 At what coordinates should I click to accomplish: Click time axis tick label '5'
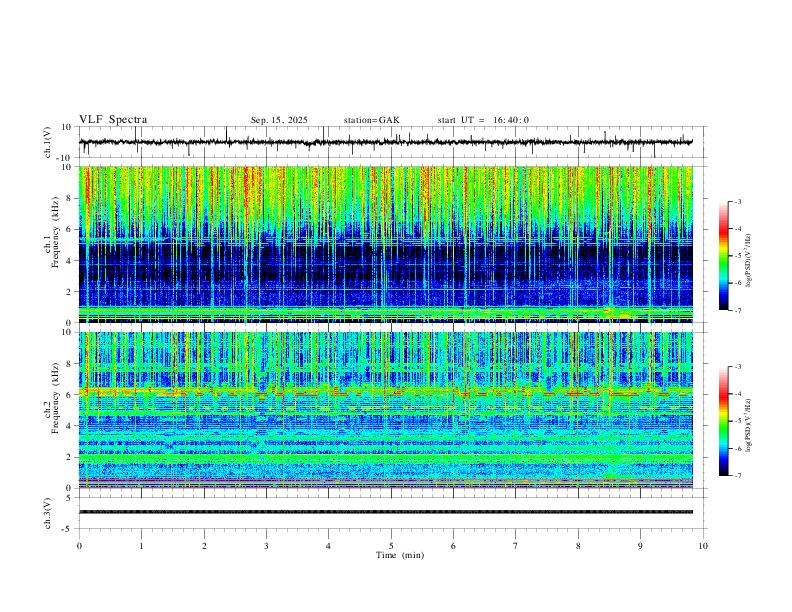(x=391, y=546)
